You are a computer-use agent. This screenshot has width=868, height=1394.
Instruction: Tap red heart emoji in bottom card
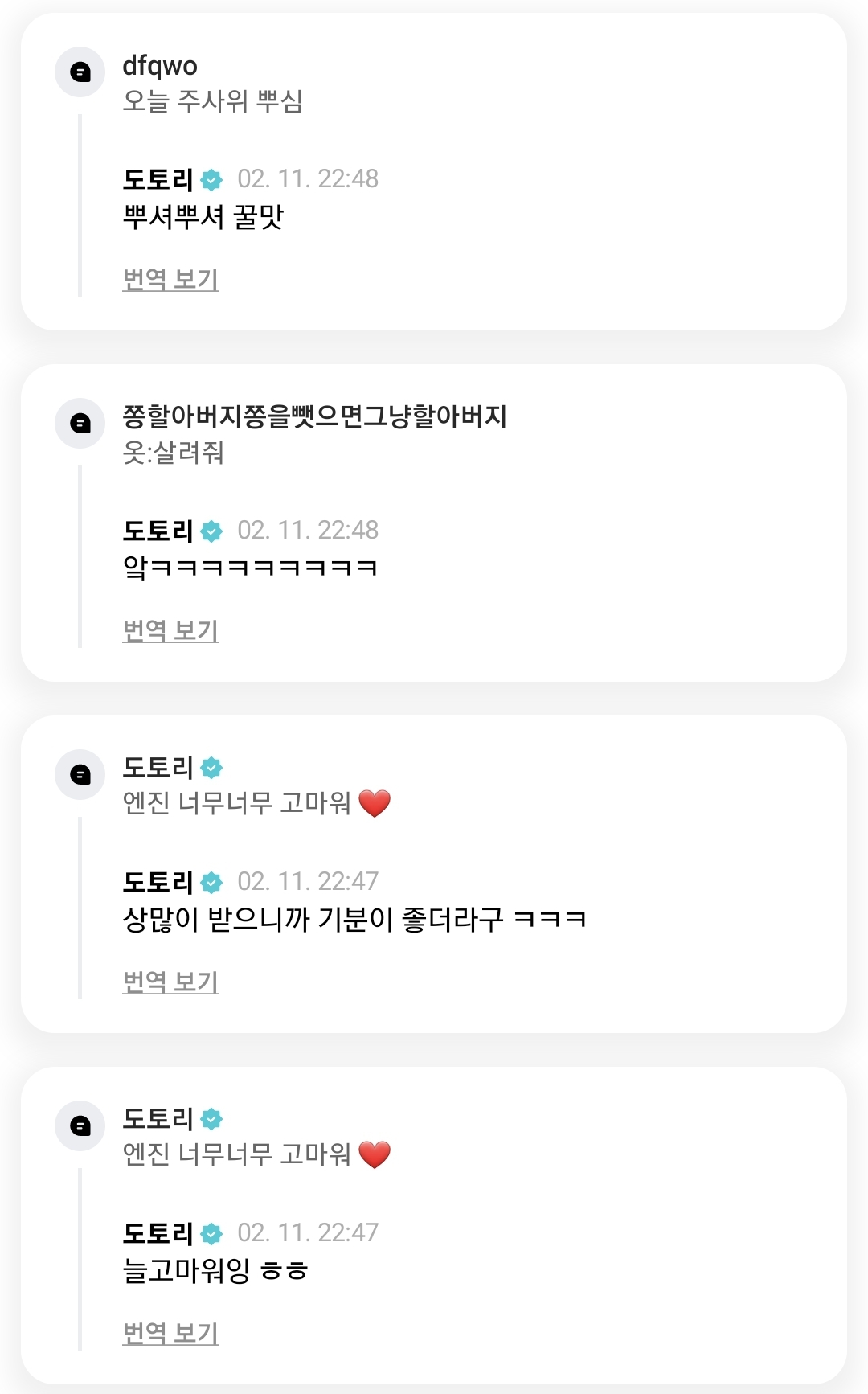tap(375, 1154)
